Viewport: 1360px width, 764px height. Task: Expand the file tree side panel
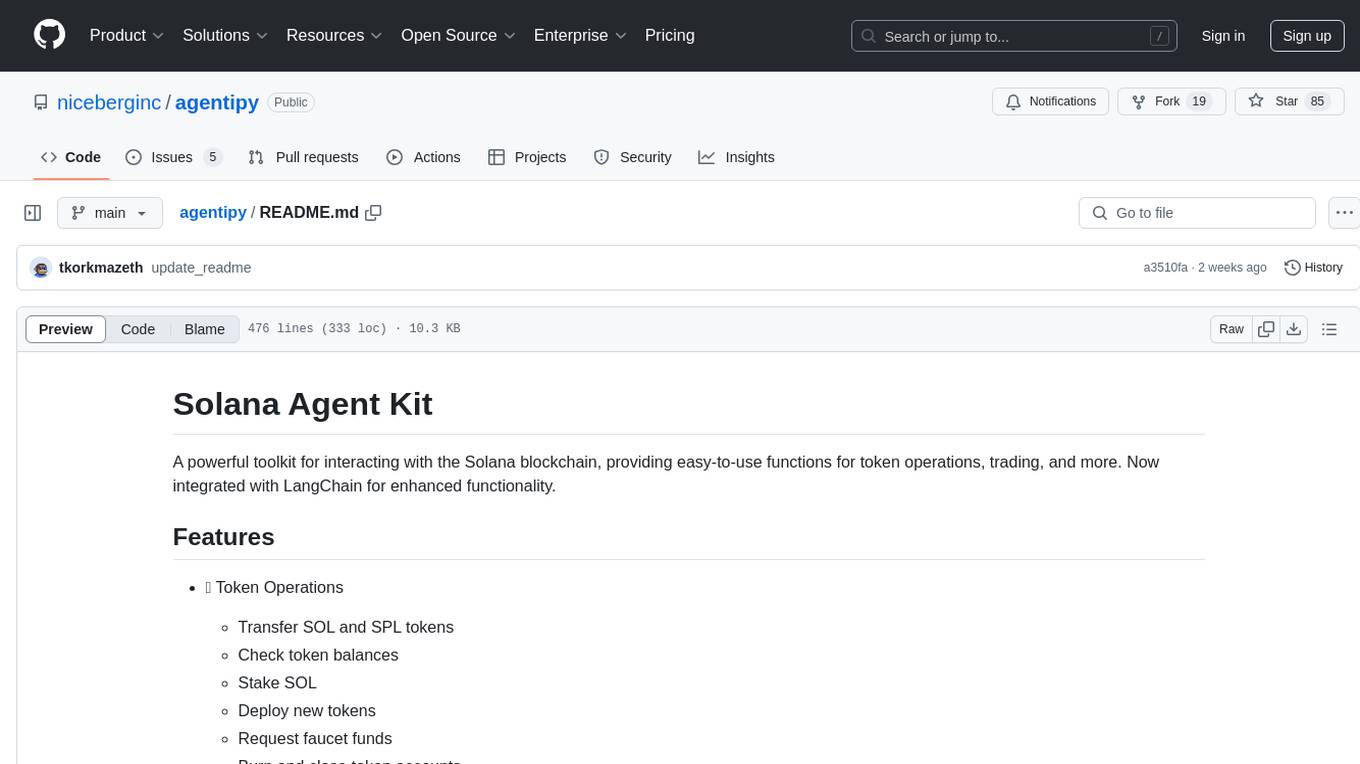click(33, 213)
